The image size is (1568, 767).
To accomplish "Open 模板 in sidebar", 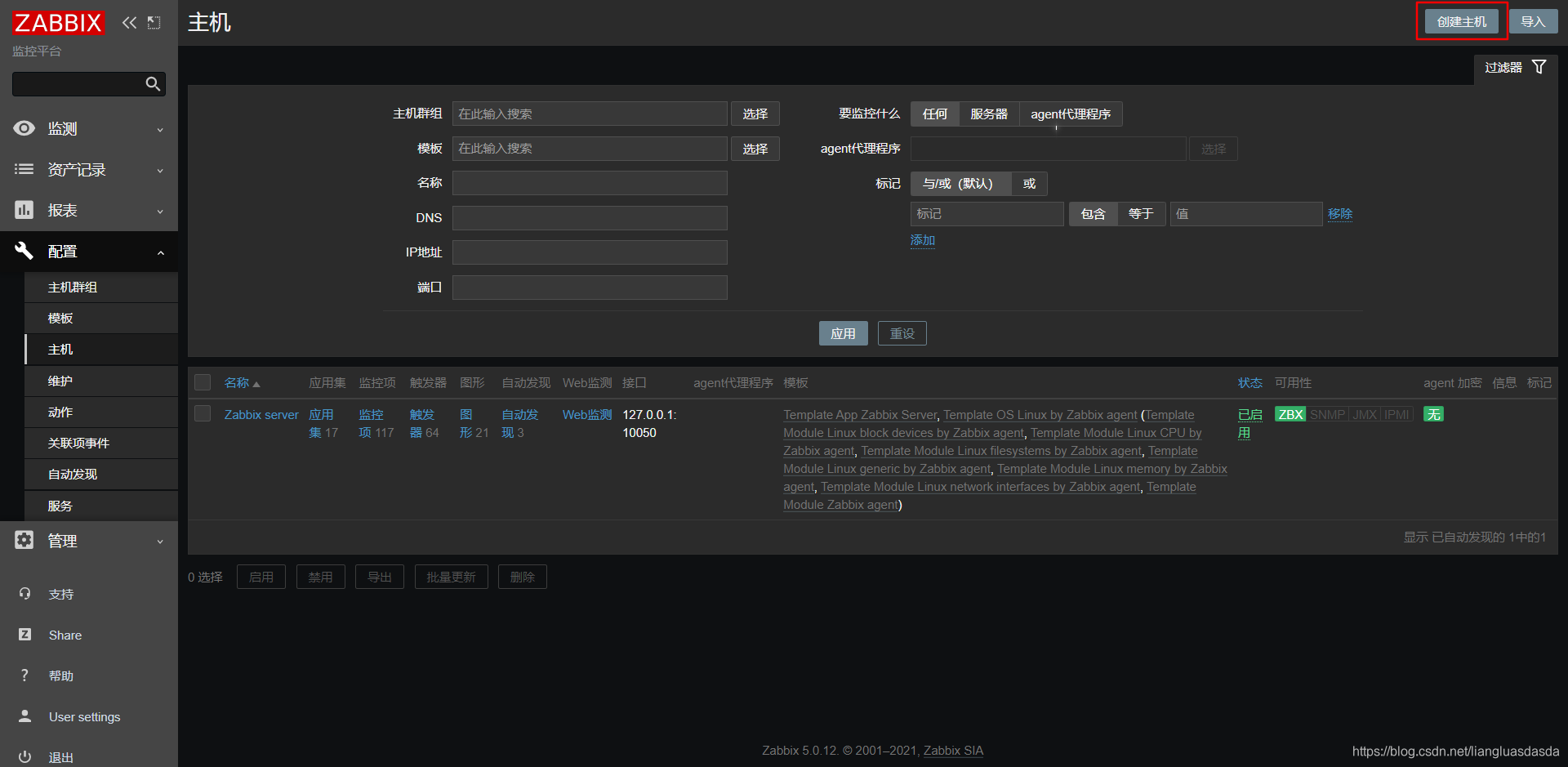I will click(x=101, y=319).
